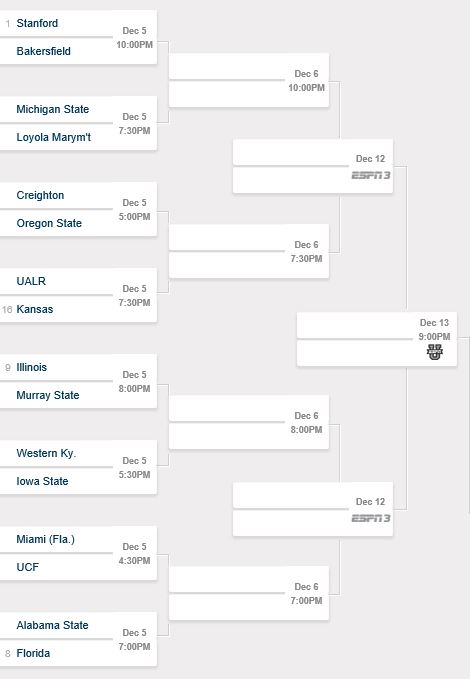
Task: Click the lower ESPN3 logo on Dec 12
Action: point(371,518)
